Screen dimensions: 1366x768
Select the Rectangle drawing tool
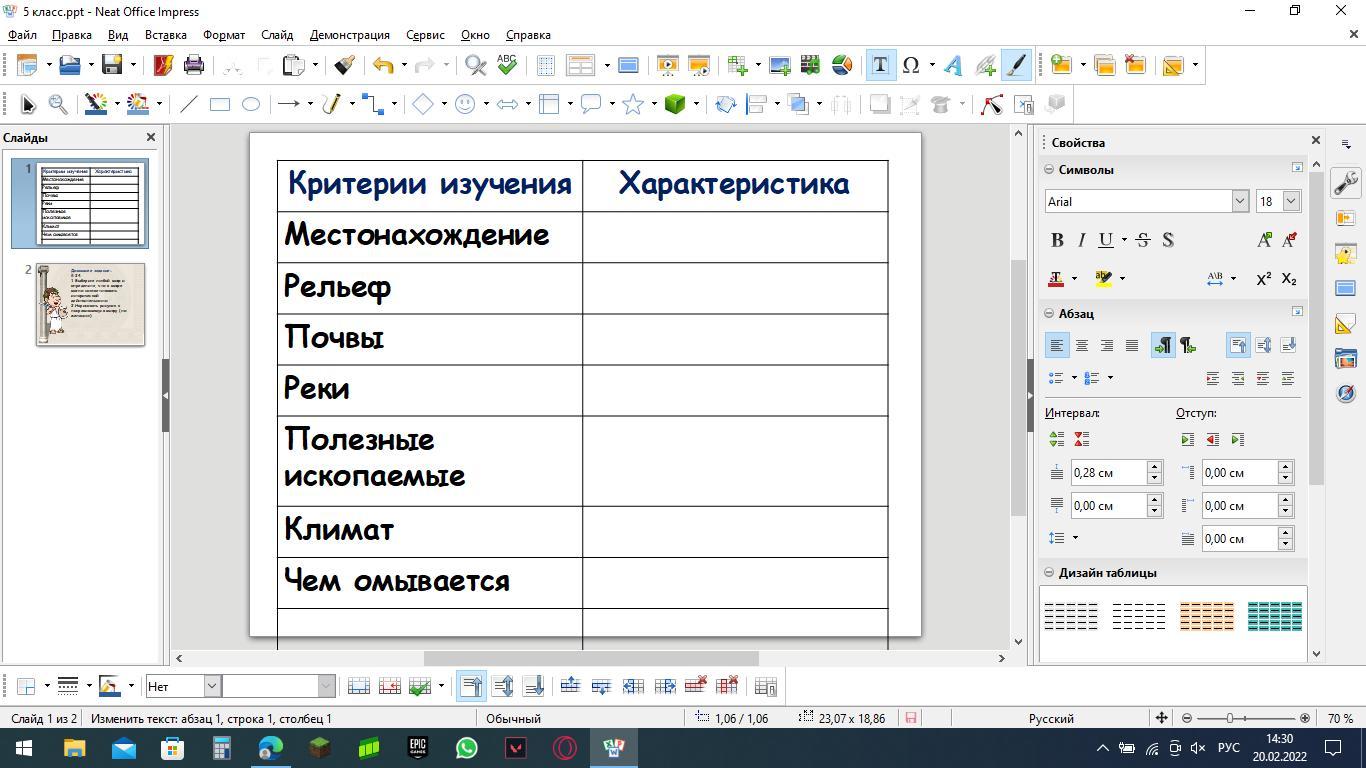[x=220, y=104]
